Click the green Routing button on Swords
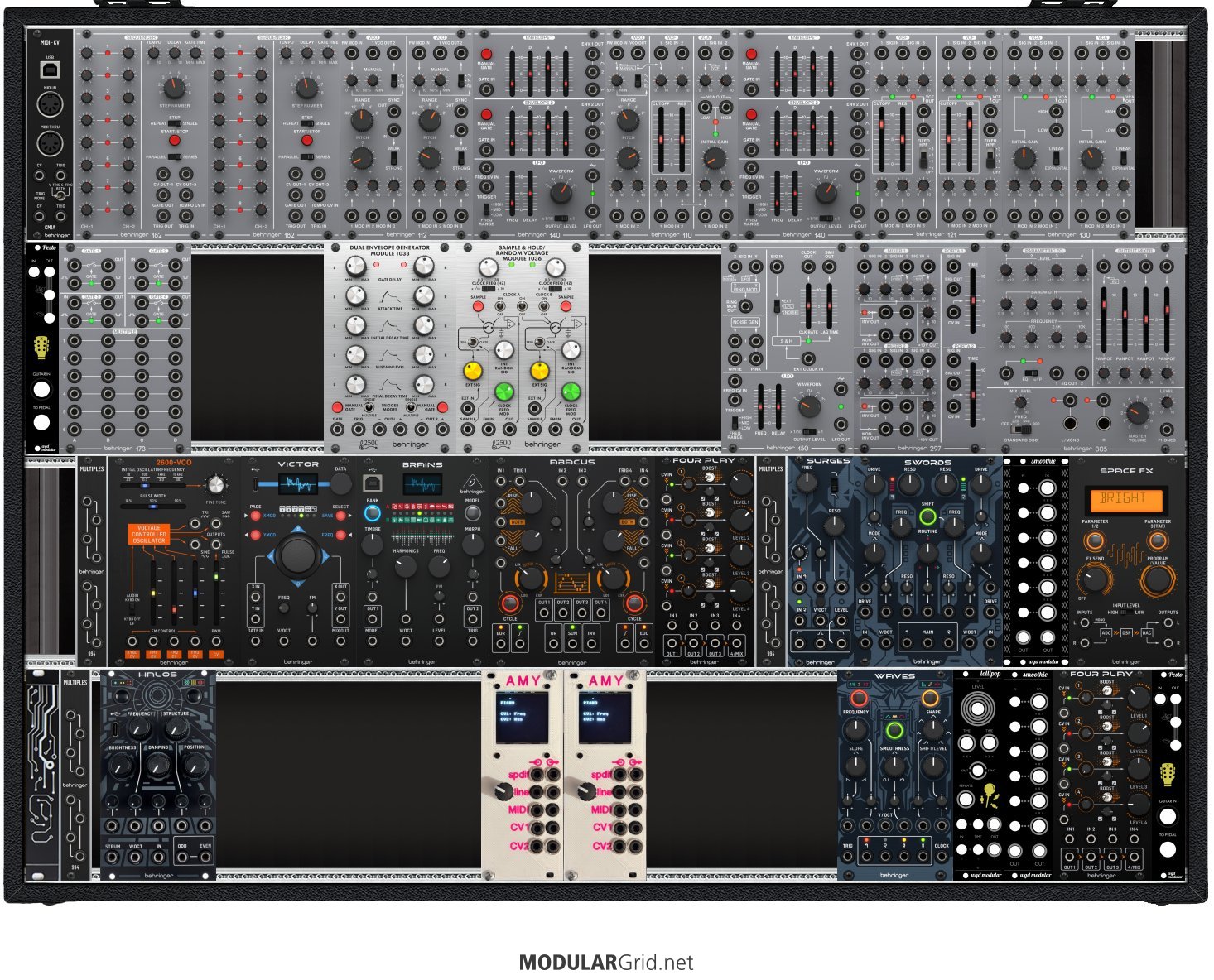Image resolution: width=1214 pixels, height=980 pixels. pos(927,518)
